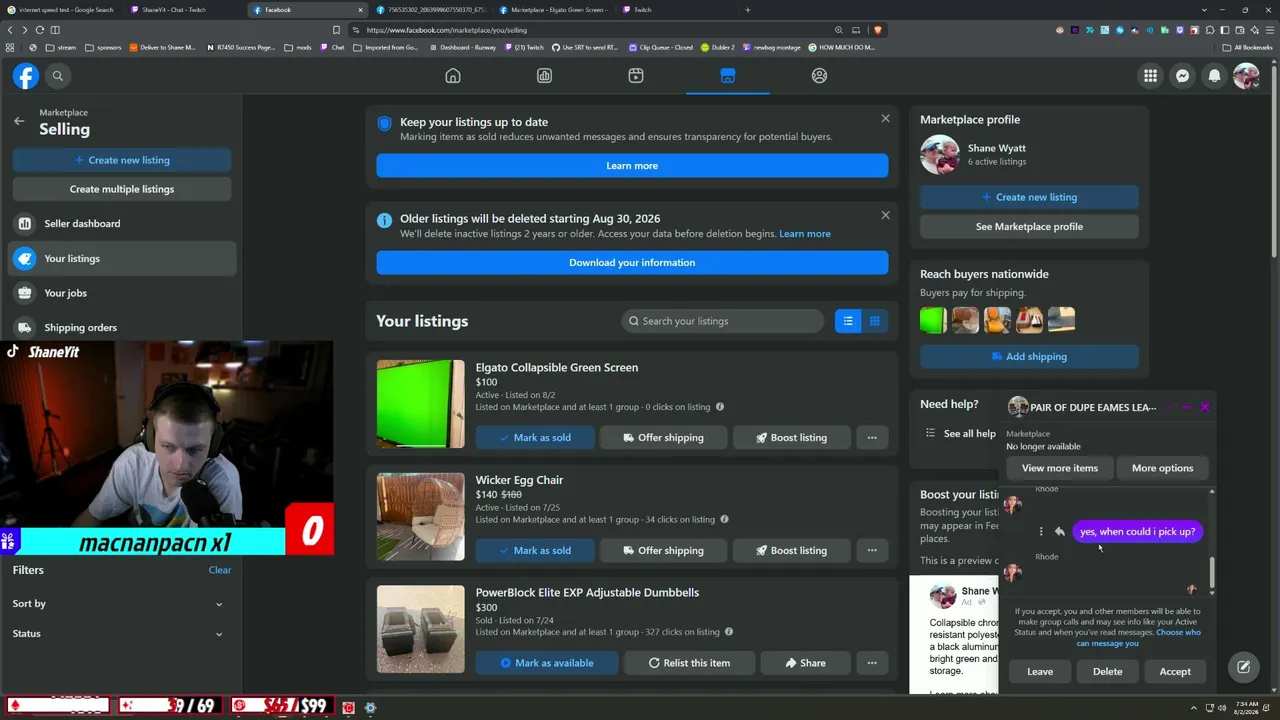
Task: Show info about Wicker Egg Chair clicks
Action: (x=724, y=519)
